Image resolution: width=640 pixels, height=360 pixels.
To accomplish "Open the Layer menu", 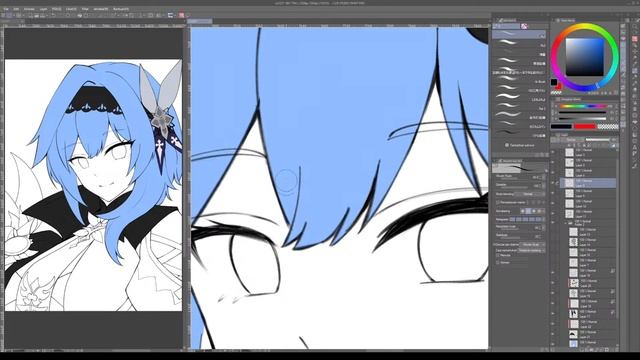I will coord(43,9).
